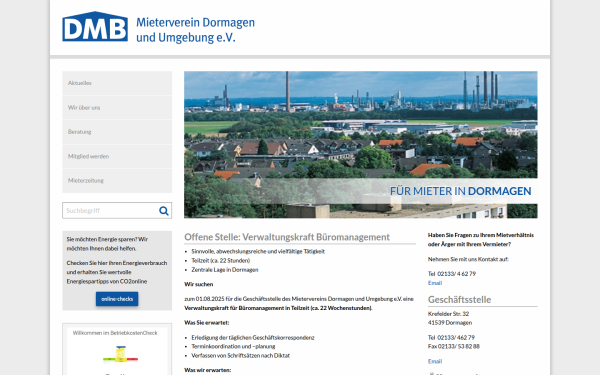Screen dimensions: 600x375
Task: Click 'Haben Sie Fragen zu Ihrem Mietverhältnis' text
Action: point(481,240)
